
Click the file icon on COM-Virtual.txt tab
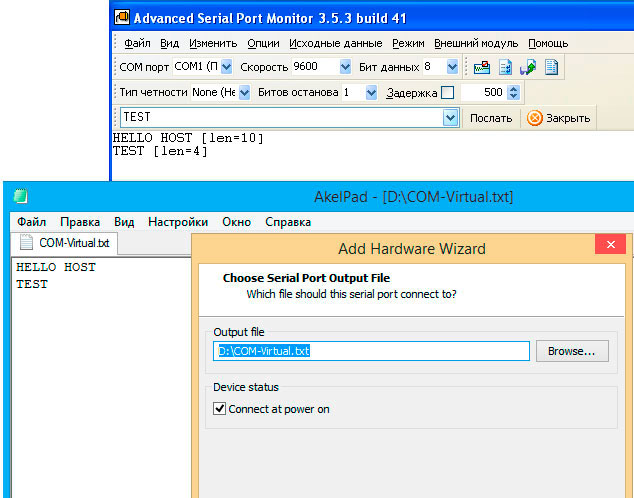(27, 243)
